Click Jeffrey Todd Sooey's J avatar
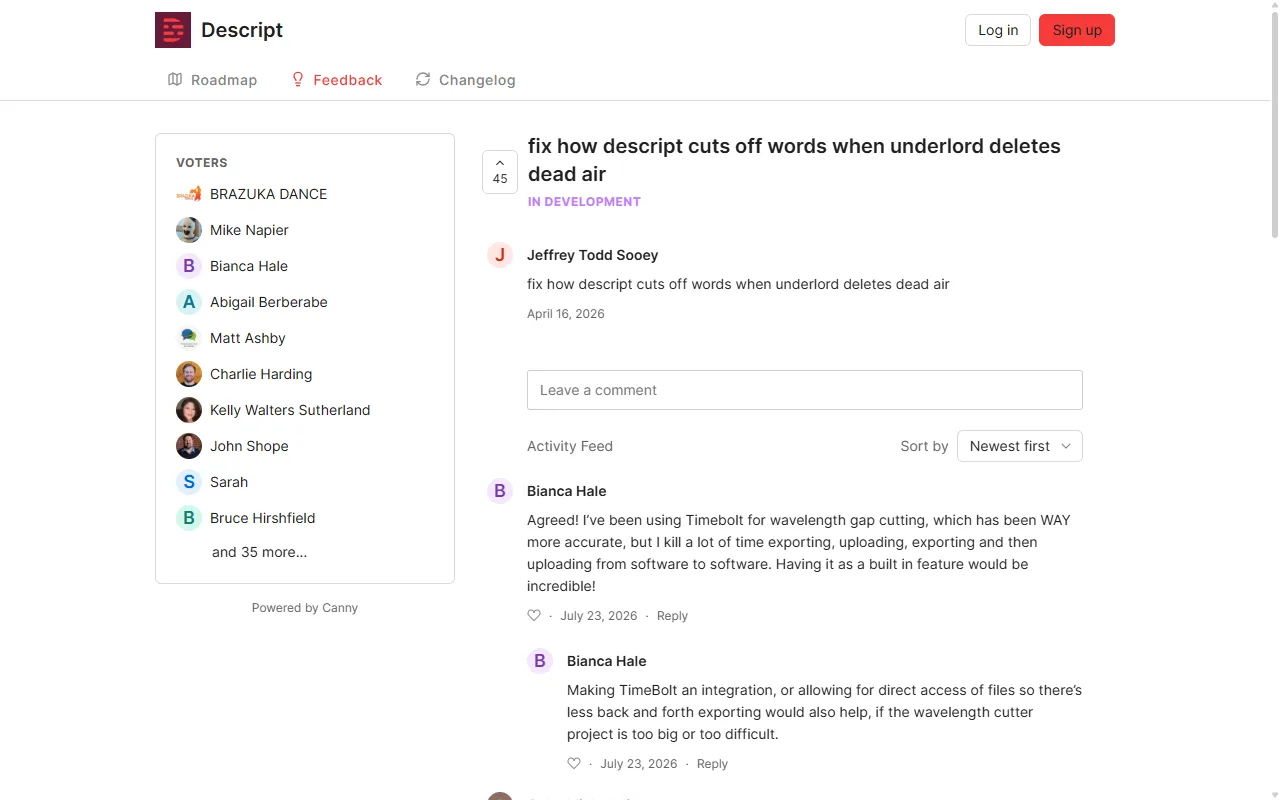The image size is (1280, 800). coord(500,255)
